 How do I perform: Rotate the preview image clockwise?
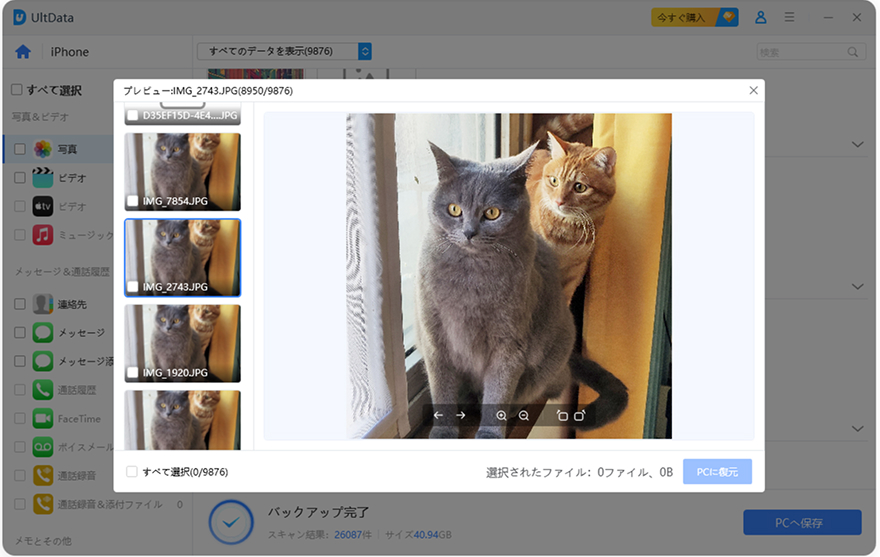pyautogui.click(x=580, y=416)
